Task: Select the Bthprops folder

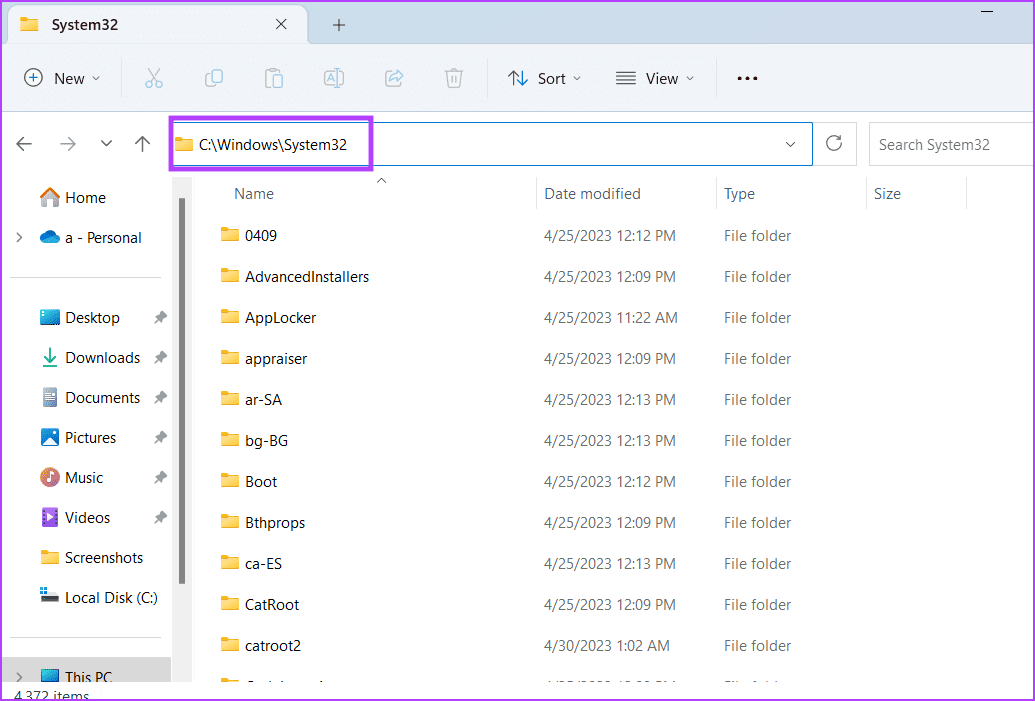Action: click(263, 522)
